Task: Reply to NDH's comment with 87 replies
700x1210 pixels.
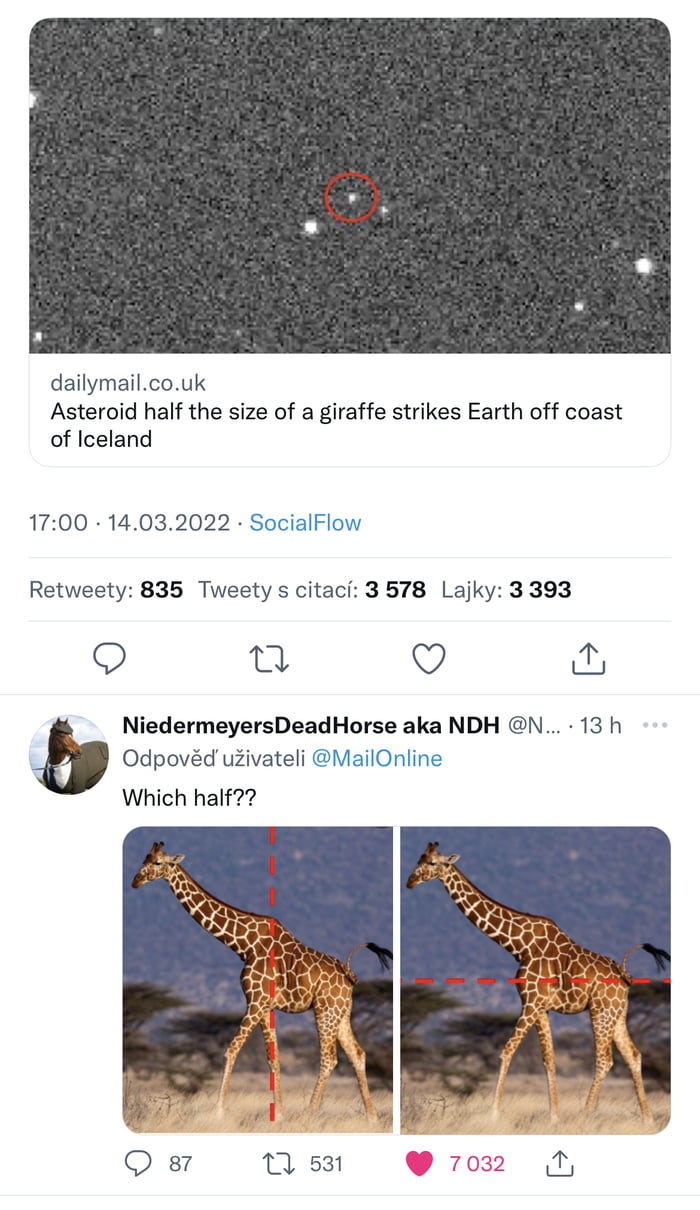Action: 139,1163
